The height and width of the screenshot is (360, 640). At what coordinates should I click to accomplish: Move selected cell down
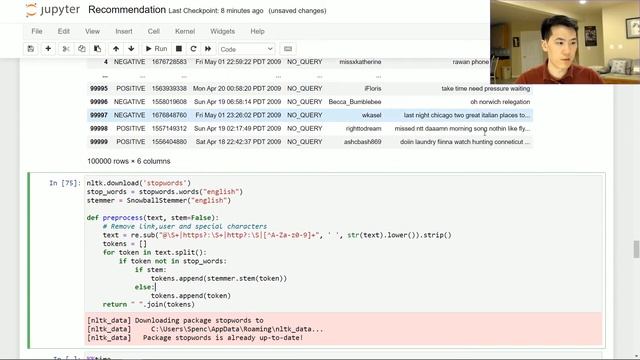pos(131,49)
